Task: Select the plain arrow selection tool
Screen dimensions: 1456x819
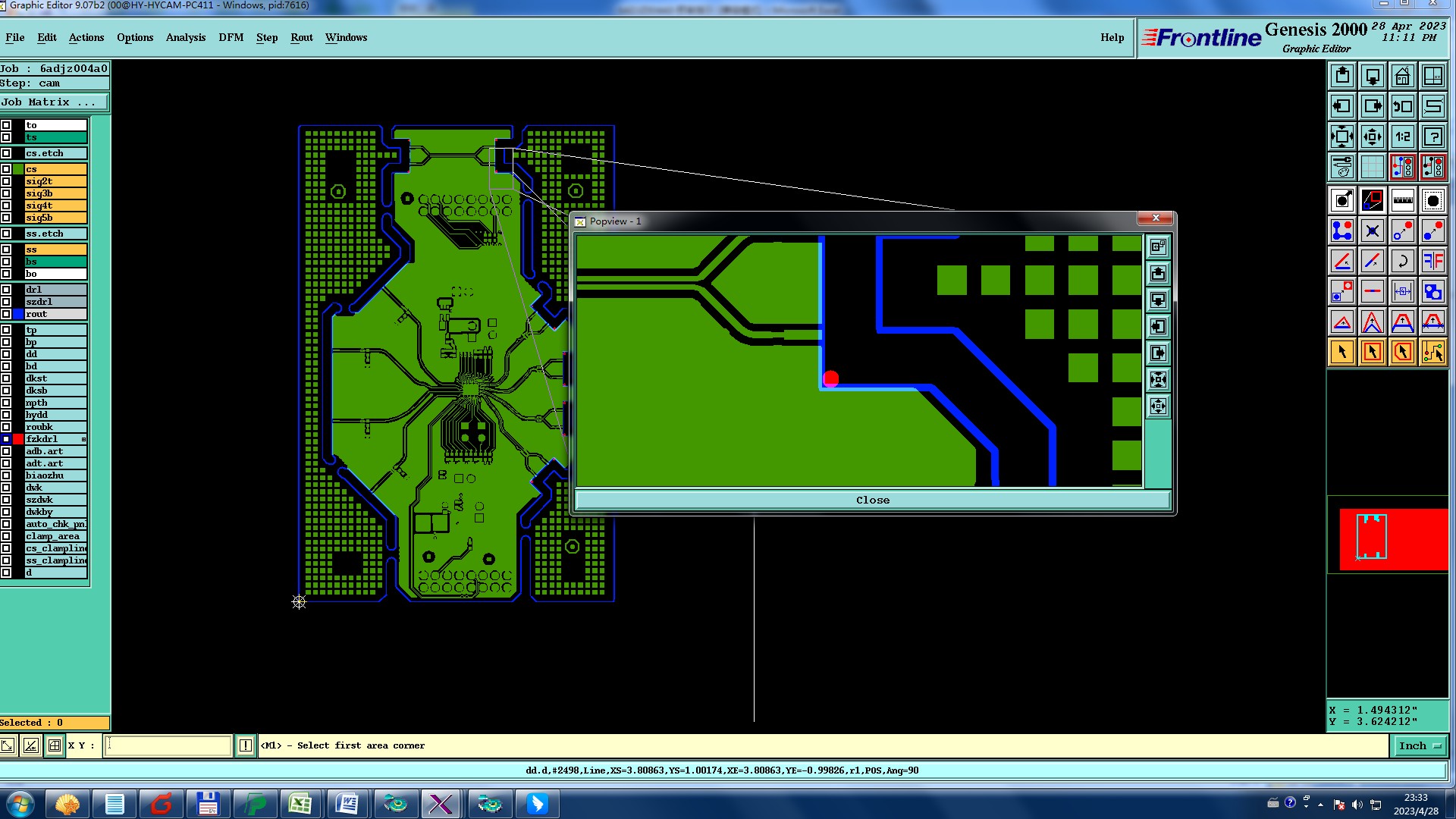Action: coord(1341,352)
